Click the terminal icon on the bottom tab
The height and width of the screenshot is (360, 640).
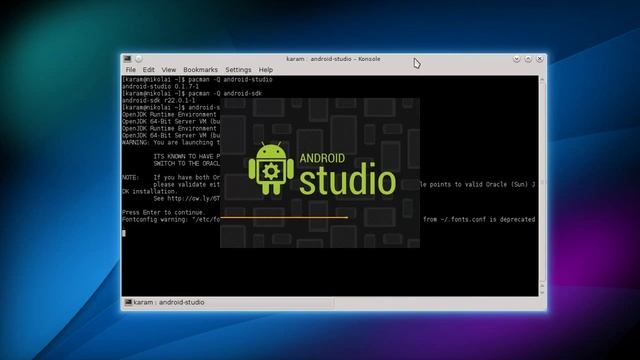click(128, 302)
